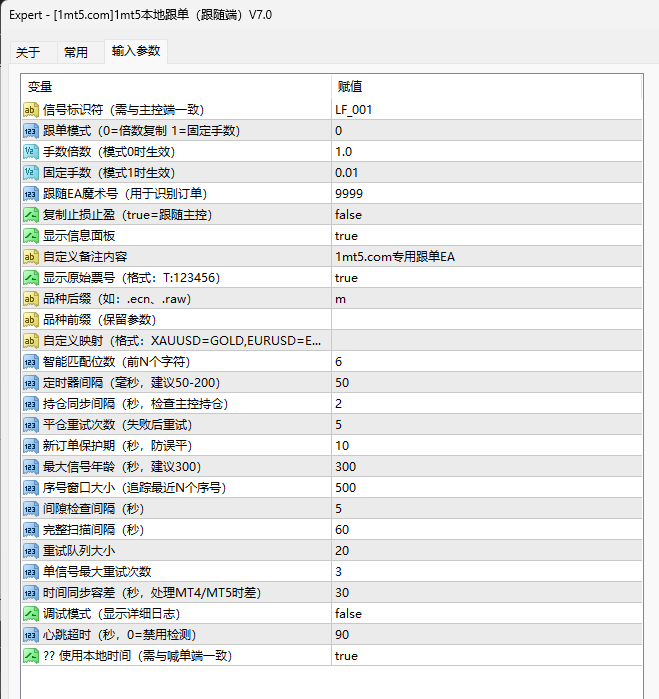Click the integer icon beside 心跳超时
The height and width of the screenshot is (699, 659).
[x=30, y=635]
